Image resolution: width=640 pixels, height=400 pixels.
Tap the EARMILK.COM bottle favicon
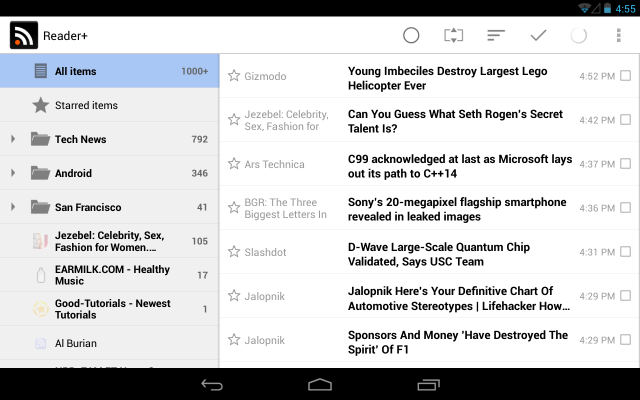pos(41,275)
